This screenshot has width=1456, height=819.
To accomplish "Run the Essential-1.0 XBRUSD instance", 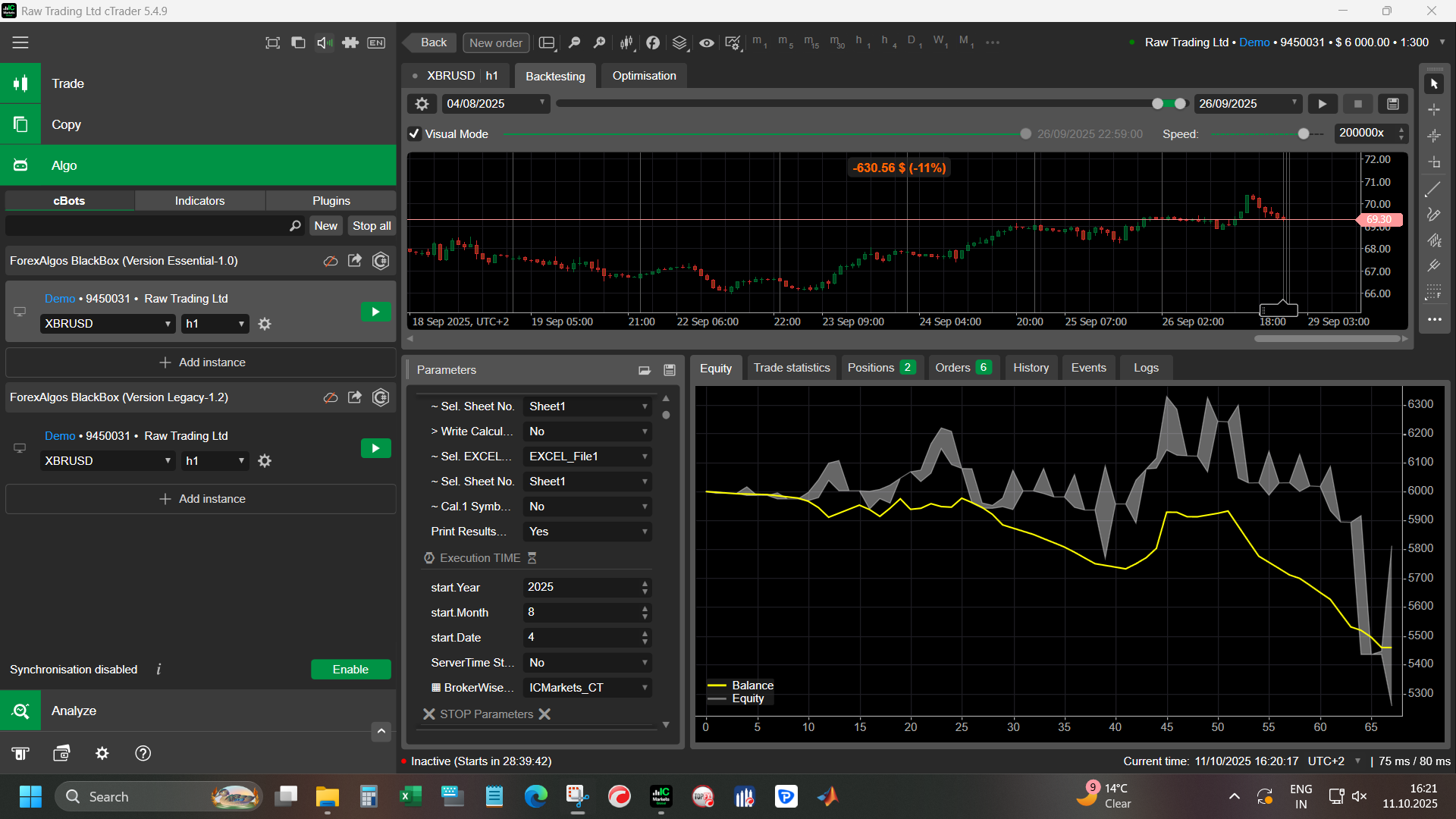I will 375,312.
